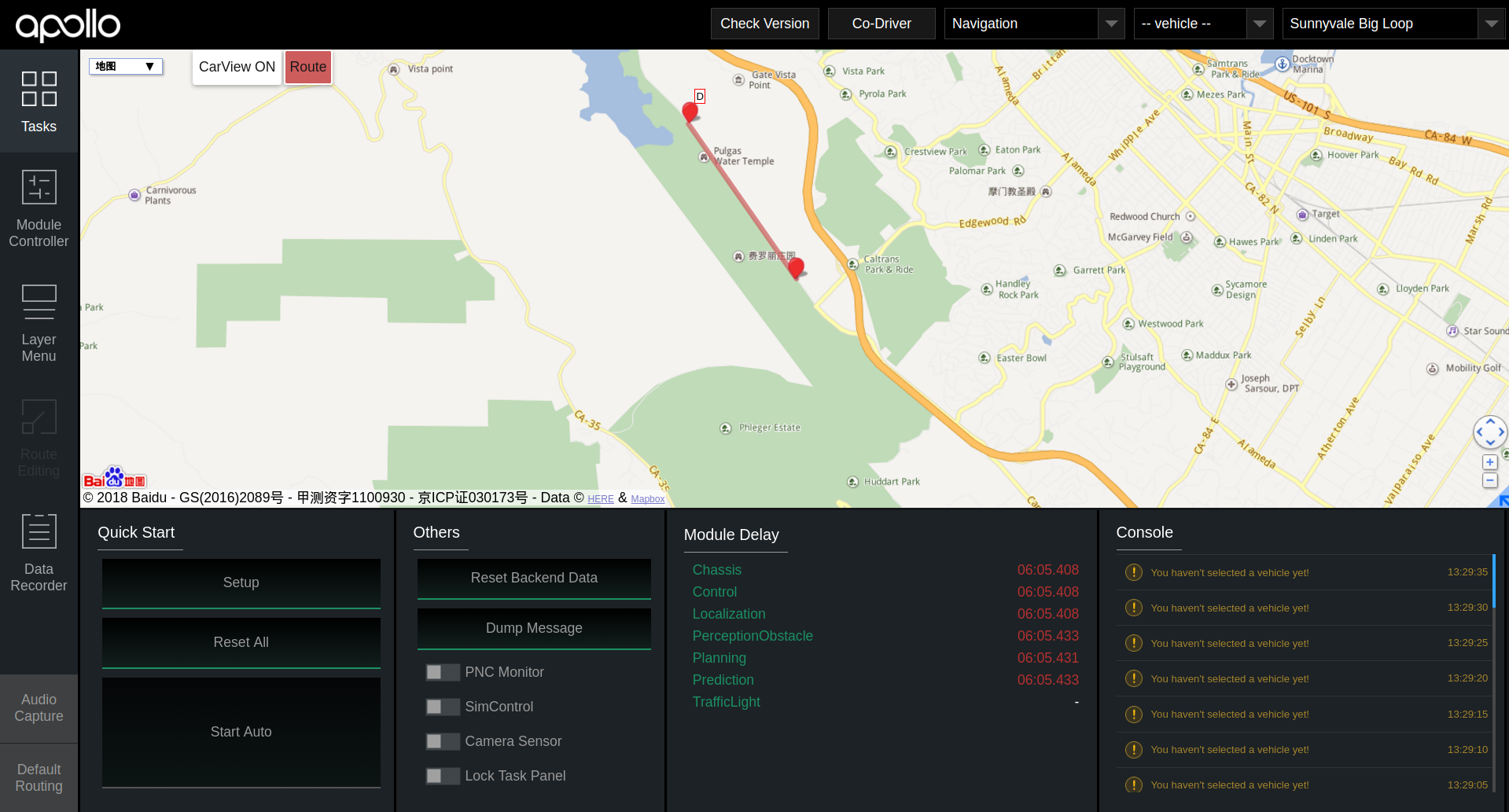Viewport: 1509px width, 812px height.
Task: Click the Chassis module delay row
Action: (x=885, y=570)
